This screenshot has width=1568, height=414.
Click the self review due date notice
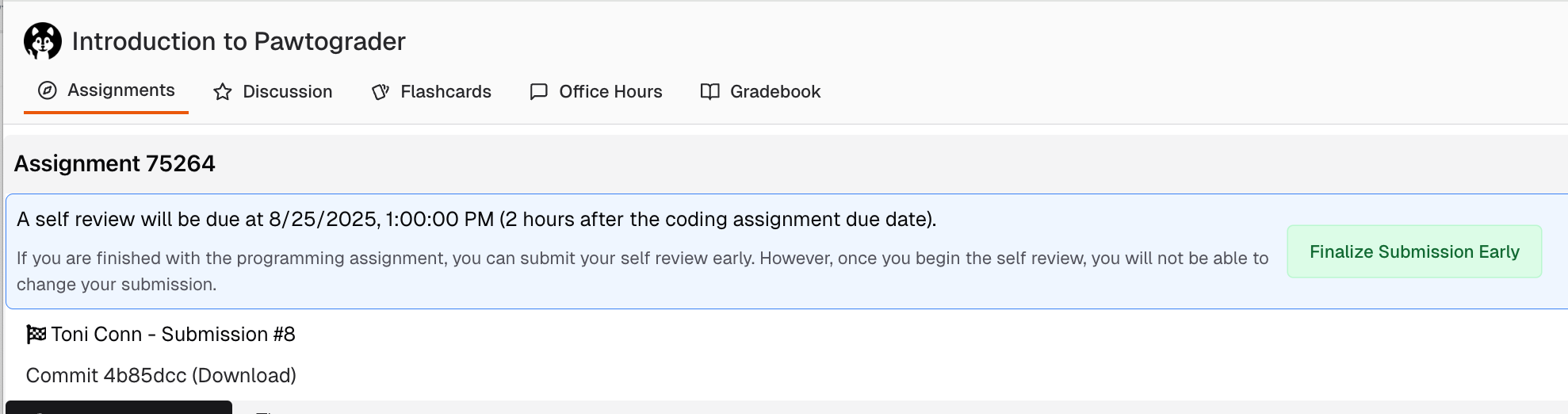coord(476,219)
